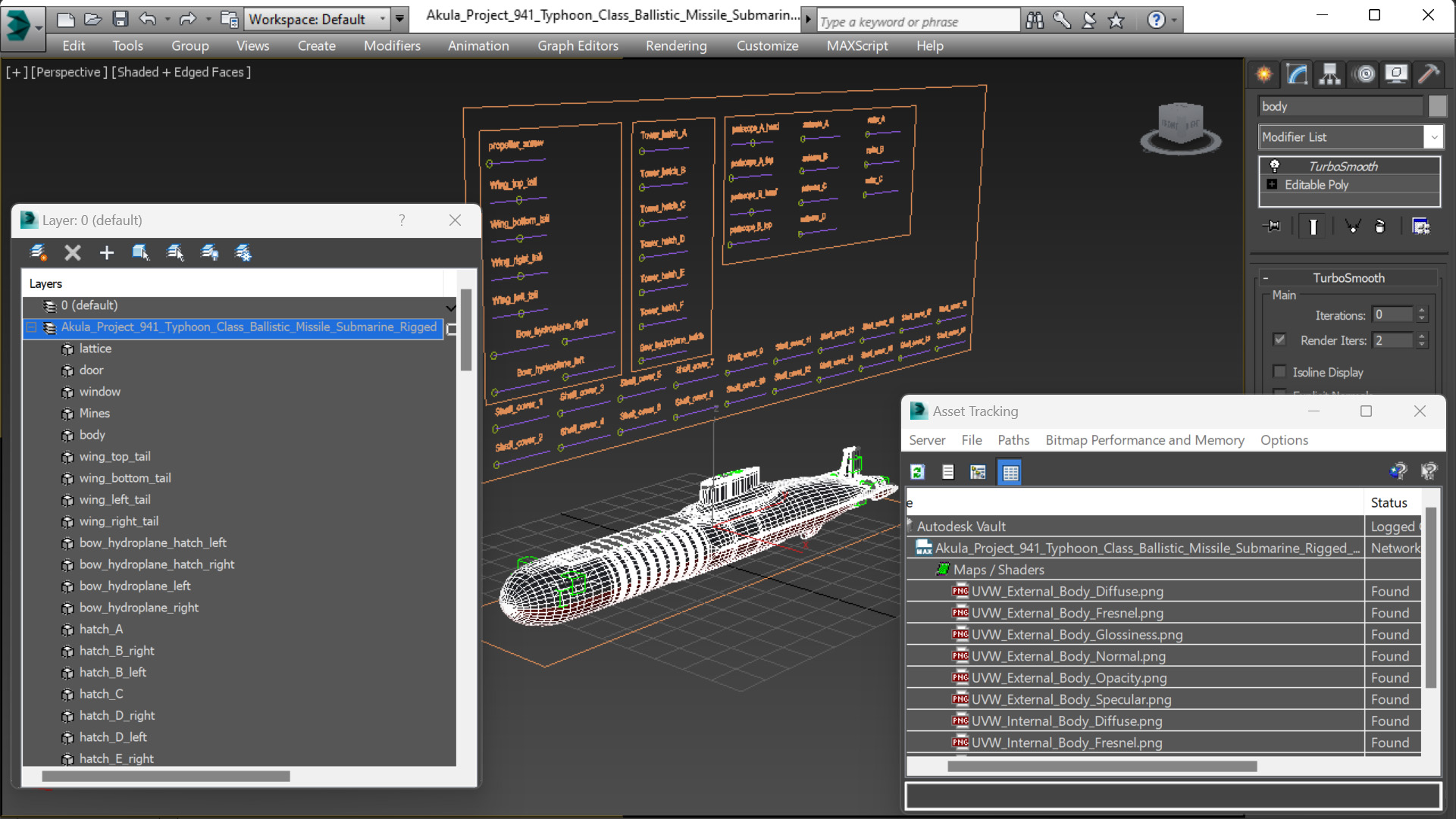Click the [+] viewport label
This screenshot has width=1456, height=819.
click(x=17, y=72)
